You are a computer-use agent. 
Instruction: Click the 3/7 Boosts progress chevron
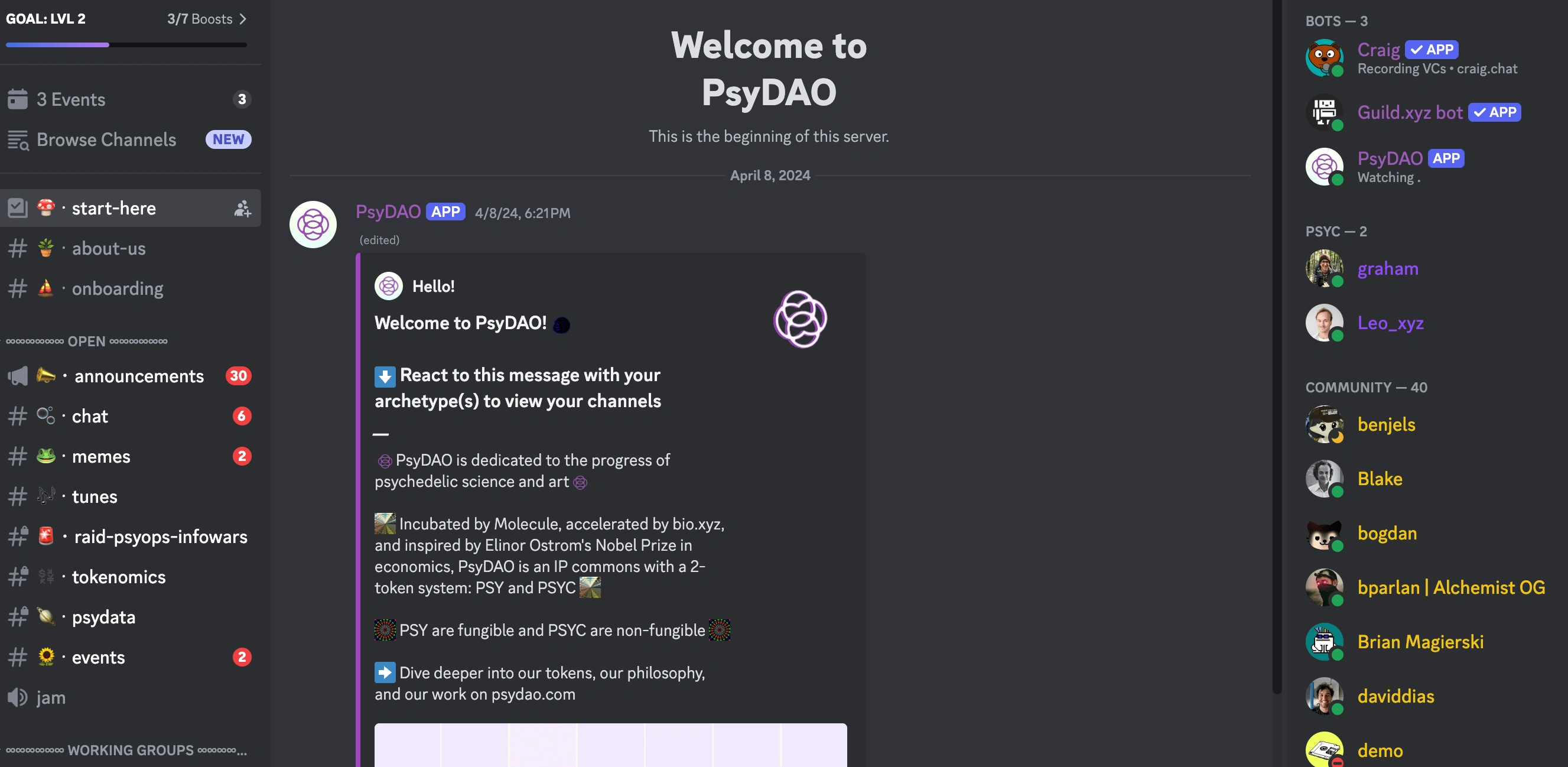243,18
